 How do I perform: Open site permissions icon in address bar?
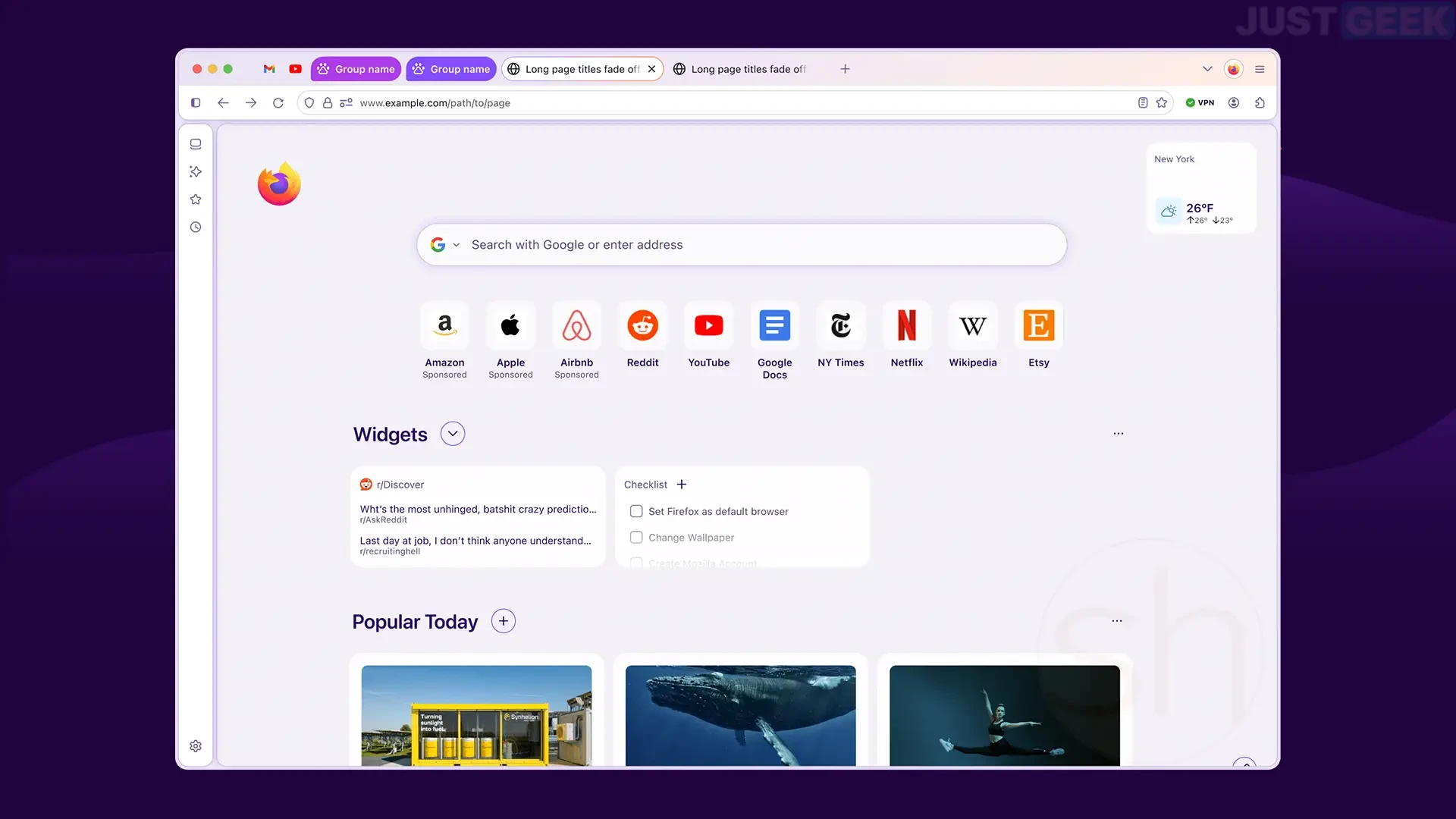click(346, 103)
